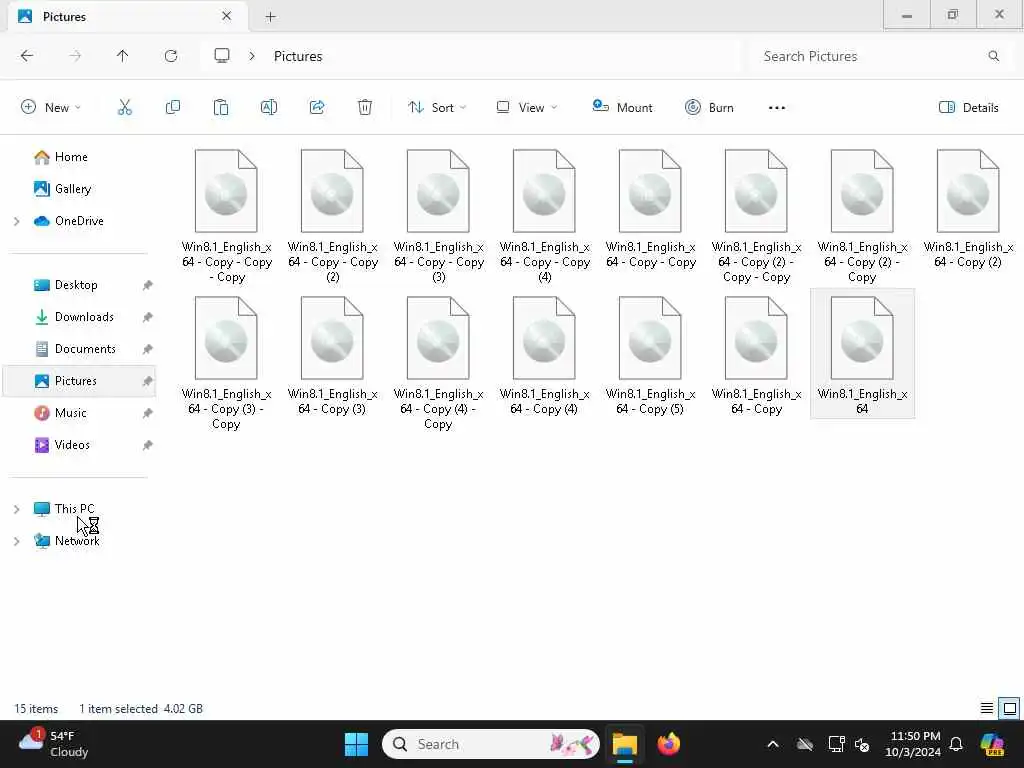Image resolution: width=1024 pixels, height=768 pixels.
Task: Select file Win8.1_English_x64 - Copy (3) - Copy
Action: click(x=226, y=363)
